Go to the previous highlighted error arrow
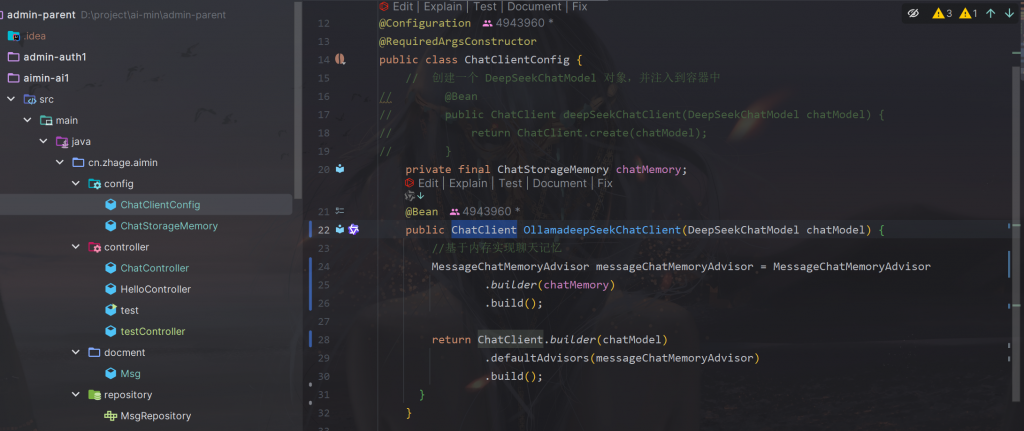 tap(990, 14)
